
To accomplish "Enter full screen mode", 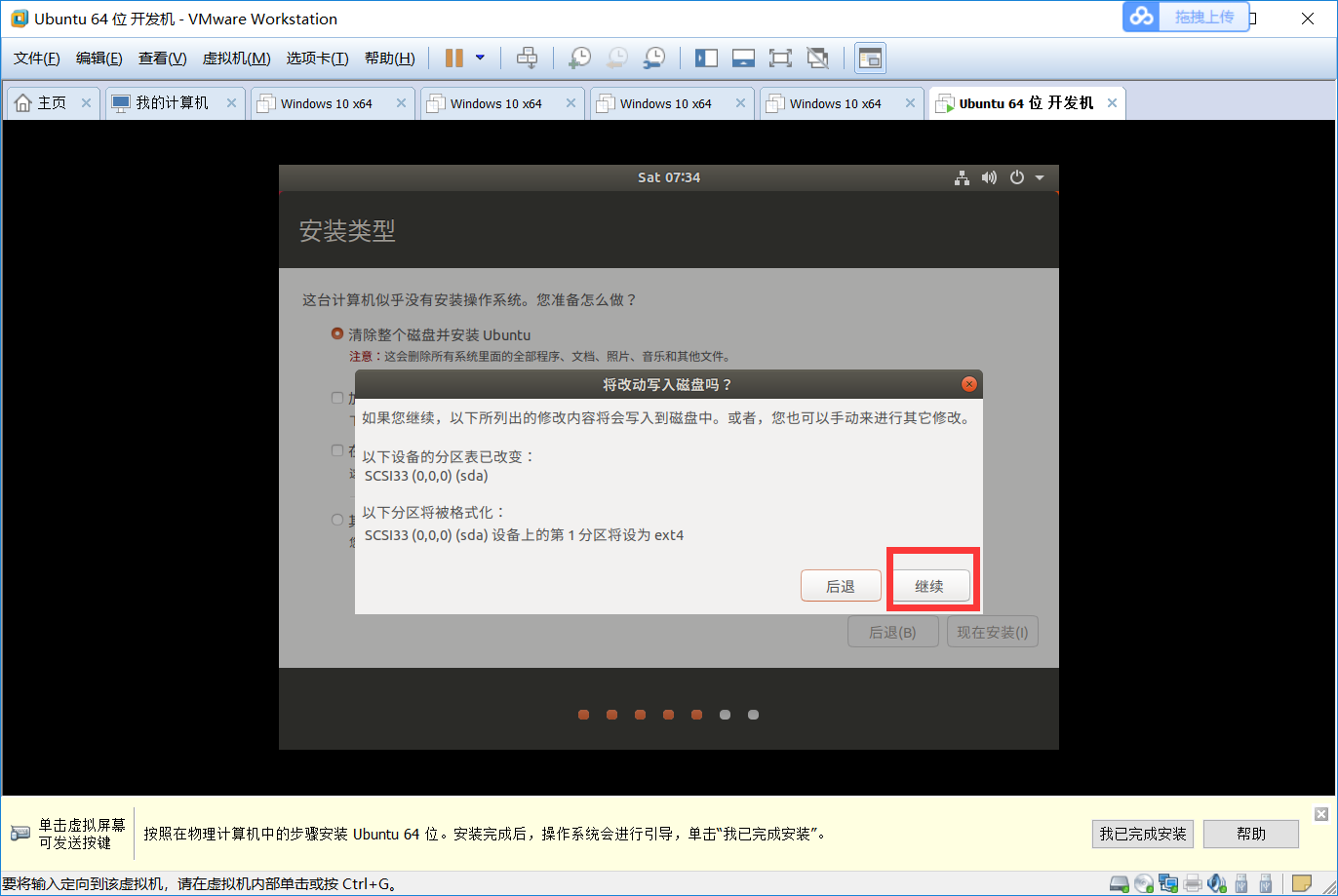I will click(780, 58).
